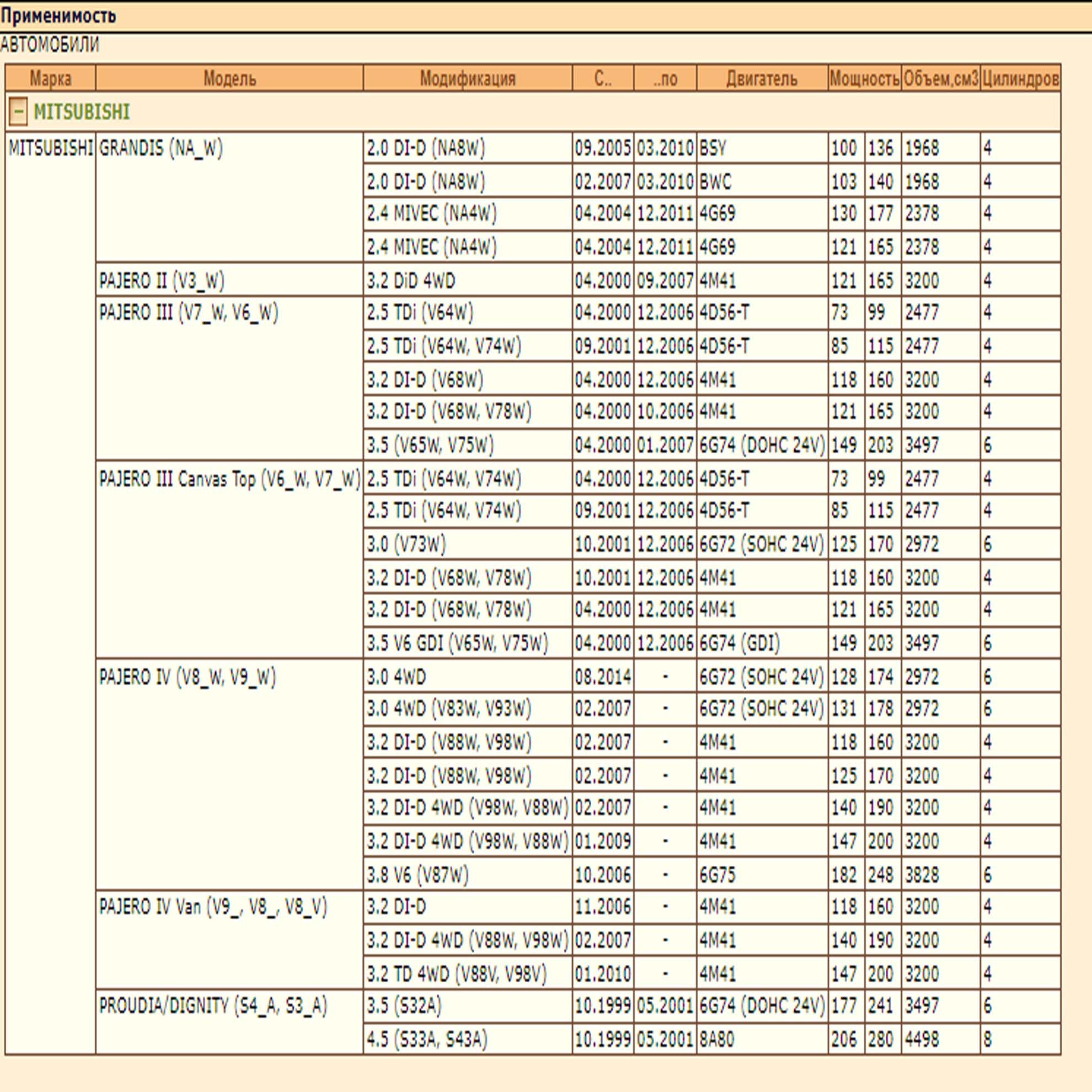Click the 3828 engine volume cell

(940, 874)
